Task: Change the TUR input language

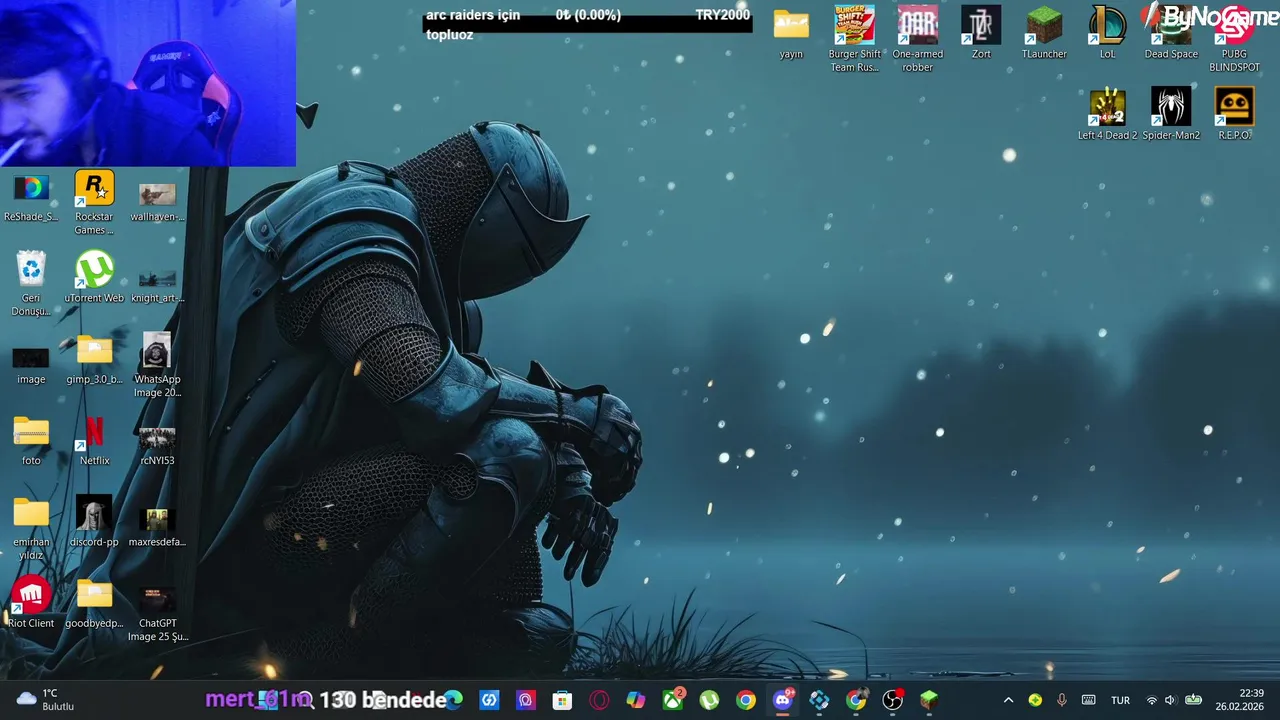Action: [x=1121, y=700]
